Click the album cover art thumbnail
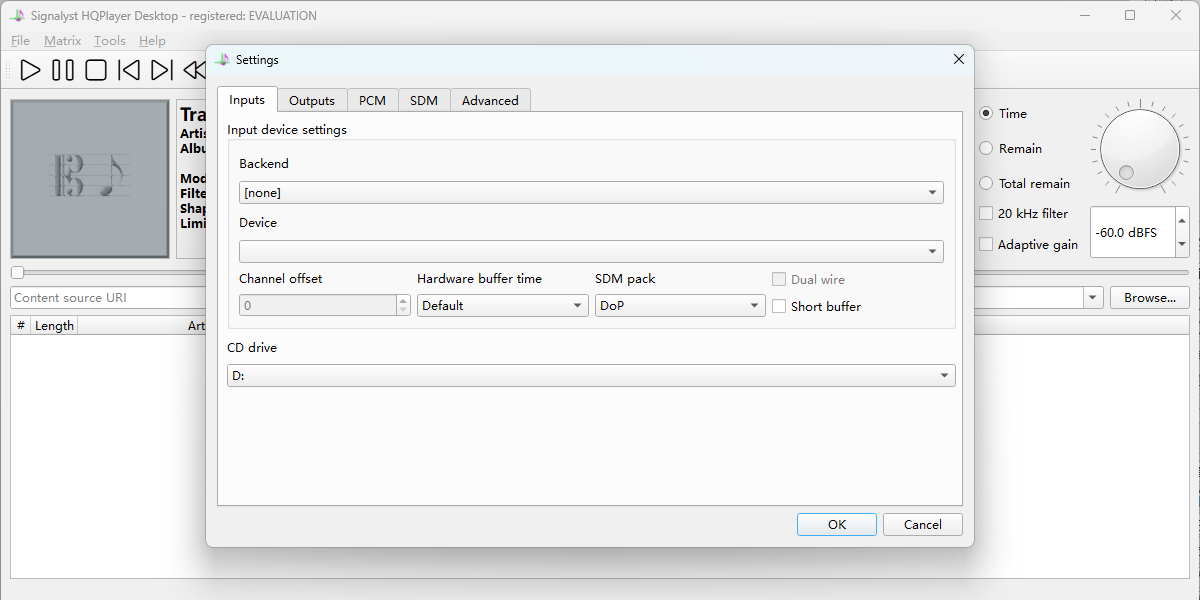1200x600 pixels. tap(90, 179)
